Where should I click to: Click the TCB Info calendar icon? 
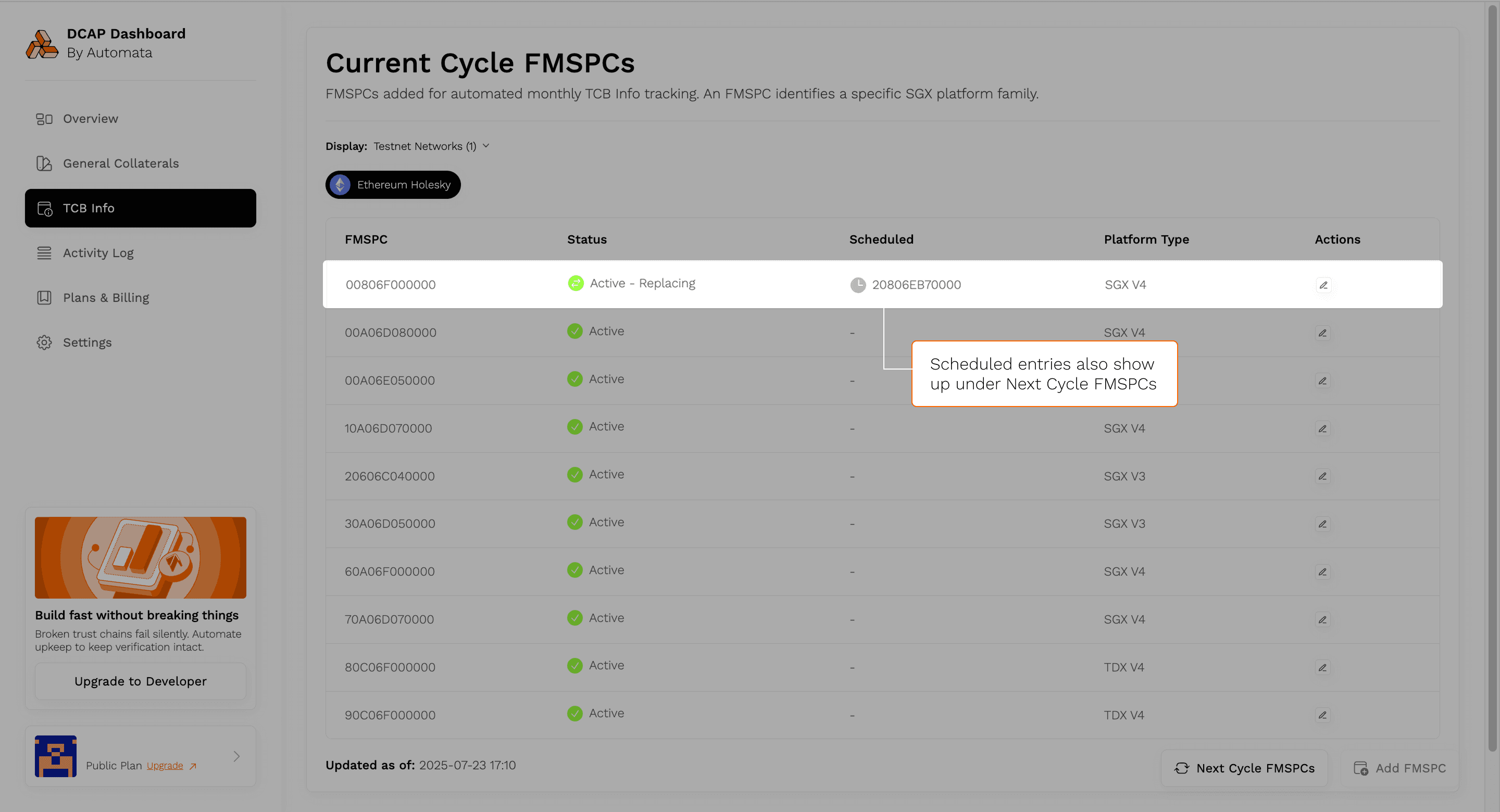[44, 208]
